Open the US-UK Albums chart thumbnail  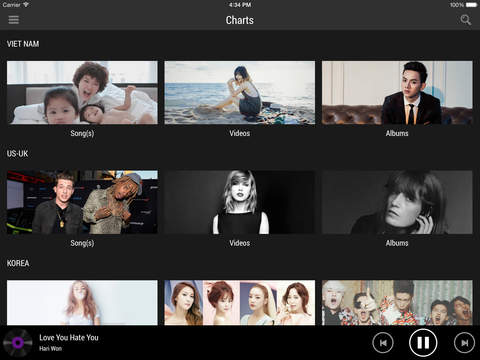tap(397, 202)
